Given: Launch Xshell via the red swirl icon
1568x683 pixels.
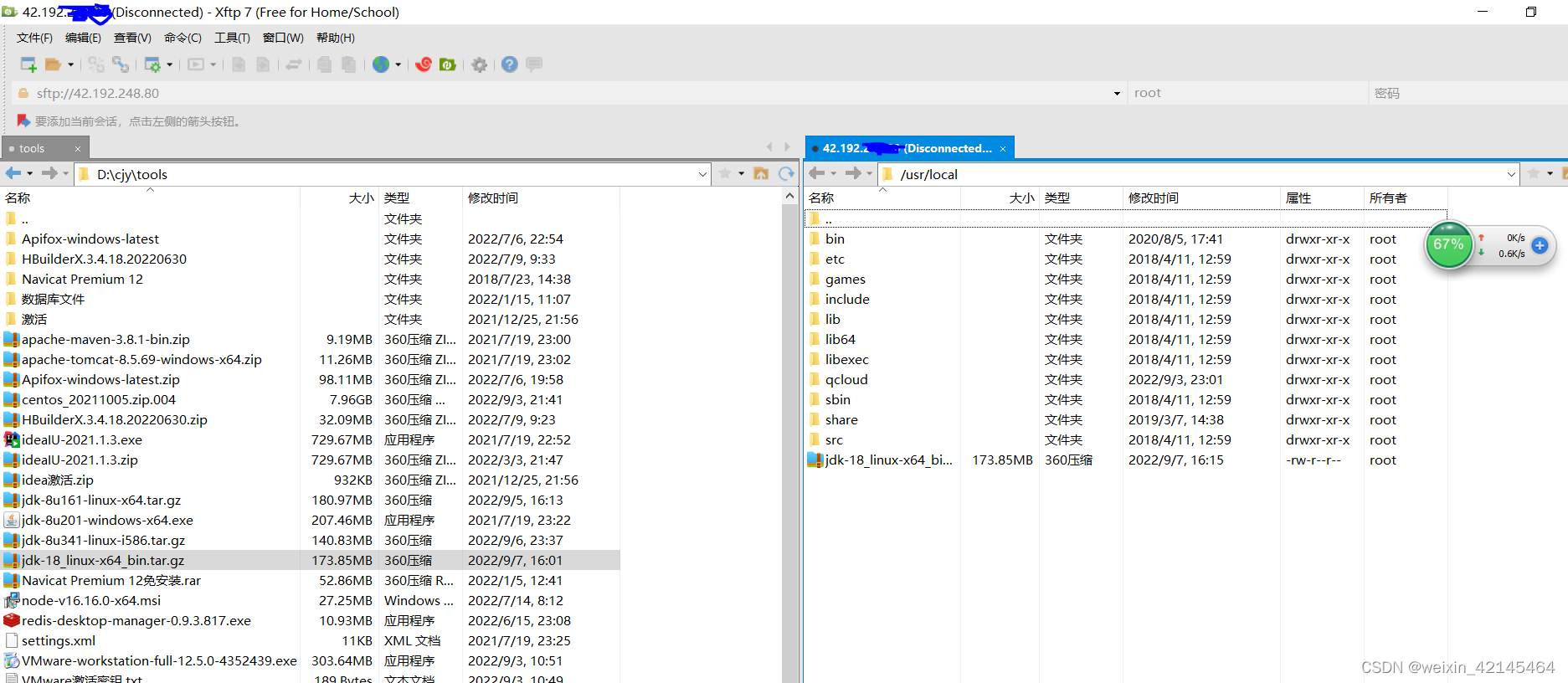Looking at the screenshot, I should click(424, 64).
